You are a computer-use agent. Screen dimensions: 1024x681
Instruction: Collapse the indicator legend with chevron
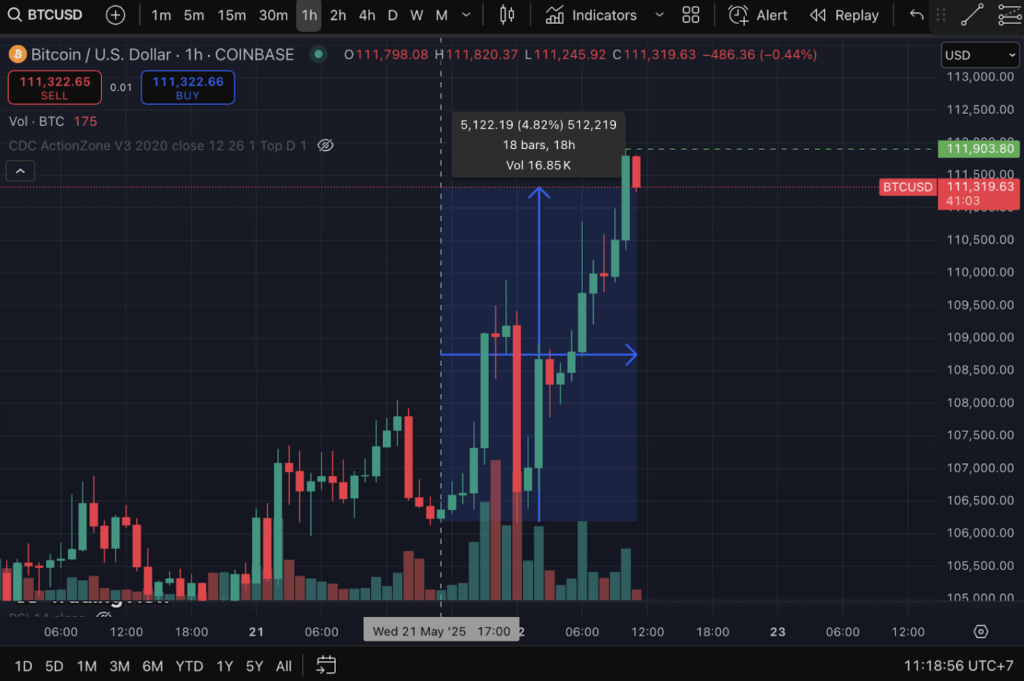click(x=20, y=171)
